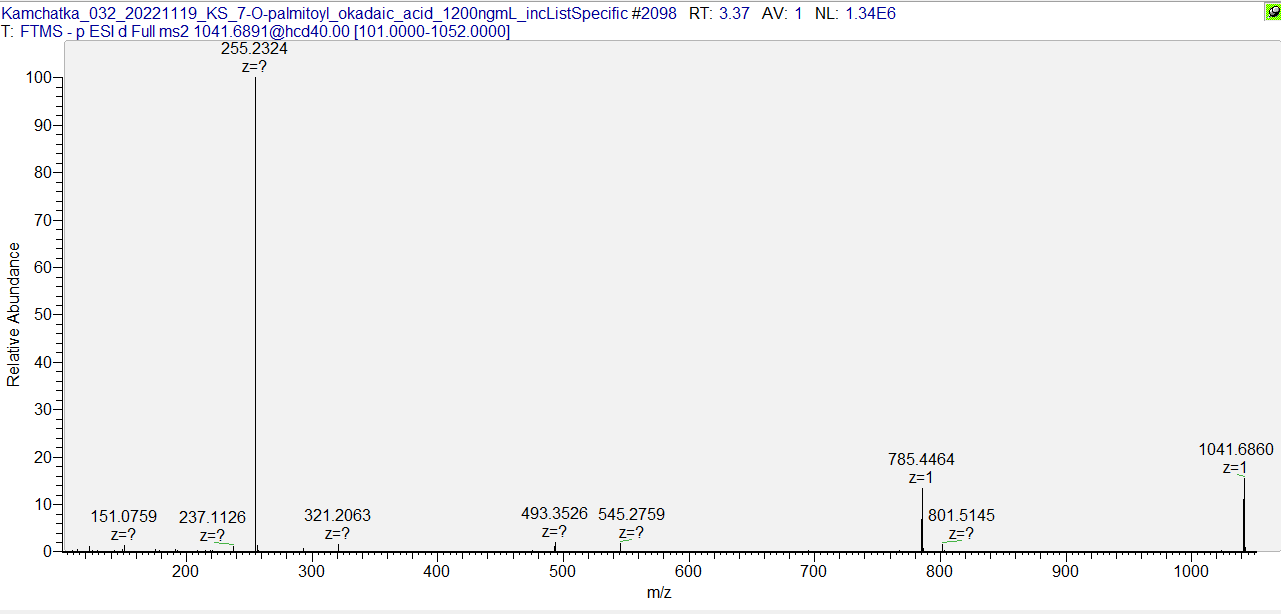Click the pin icon in the top-right corner
Screen dimensions: 1281x614
[1272, 12]
